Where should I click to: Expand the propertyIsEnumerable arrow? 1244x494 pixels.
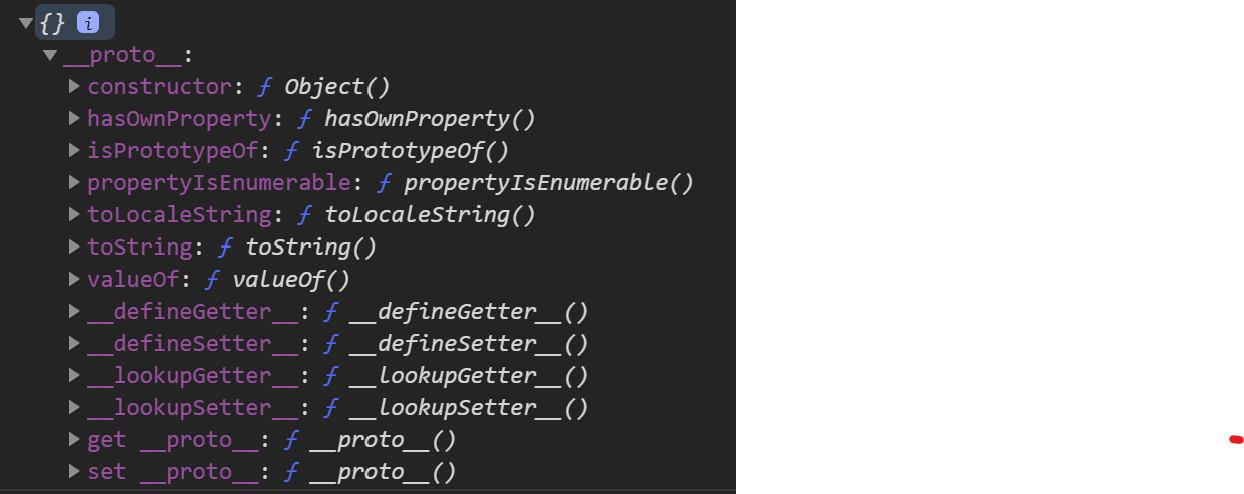point(74,182)
